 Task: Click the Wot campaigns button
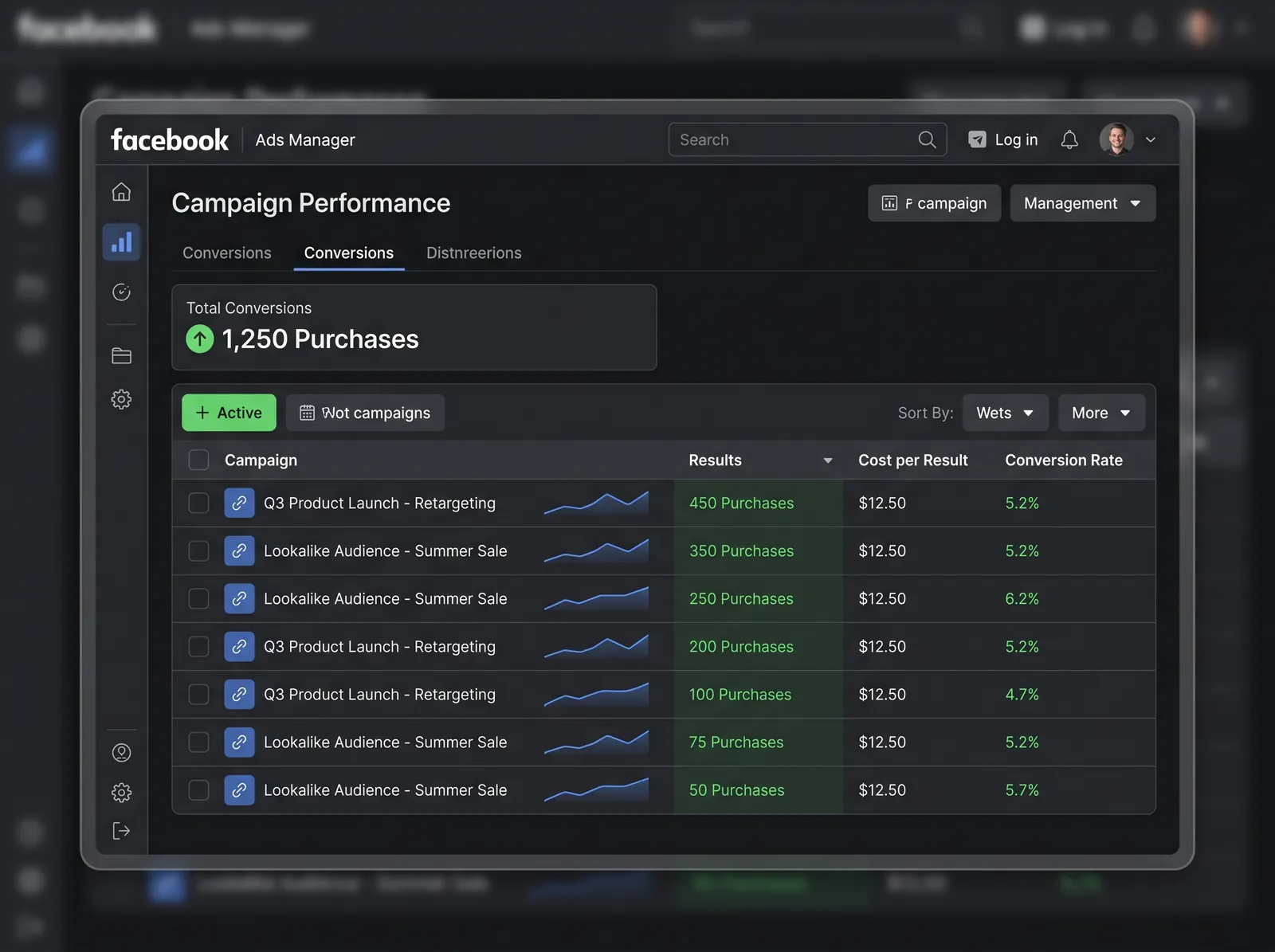[365, 413]
